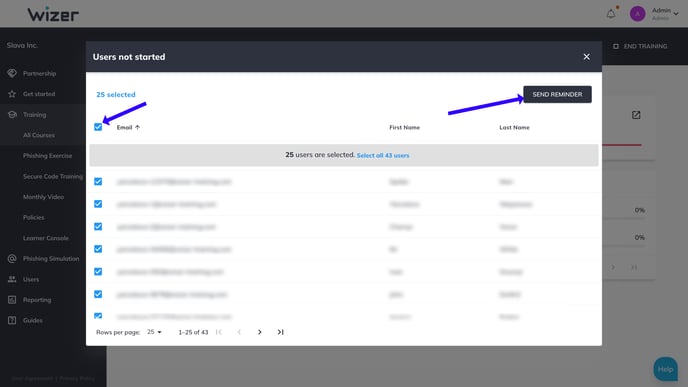The height and width of the screenshot is (387, 688).
Task: Click End Training button
Action: pos(640,46)
